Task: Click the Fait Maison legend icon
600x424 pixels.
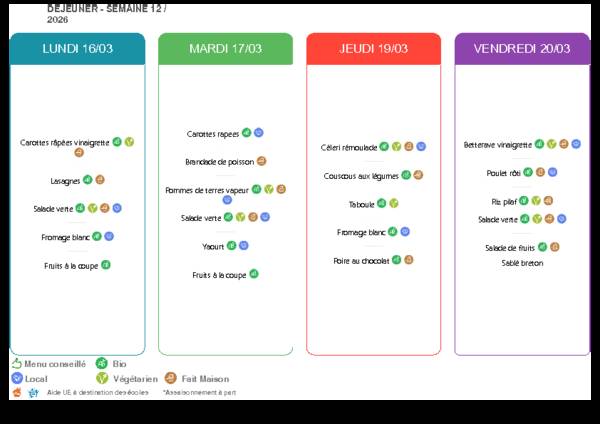Action: pyautogui.click(x=172, y=379)
